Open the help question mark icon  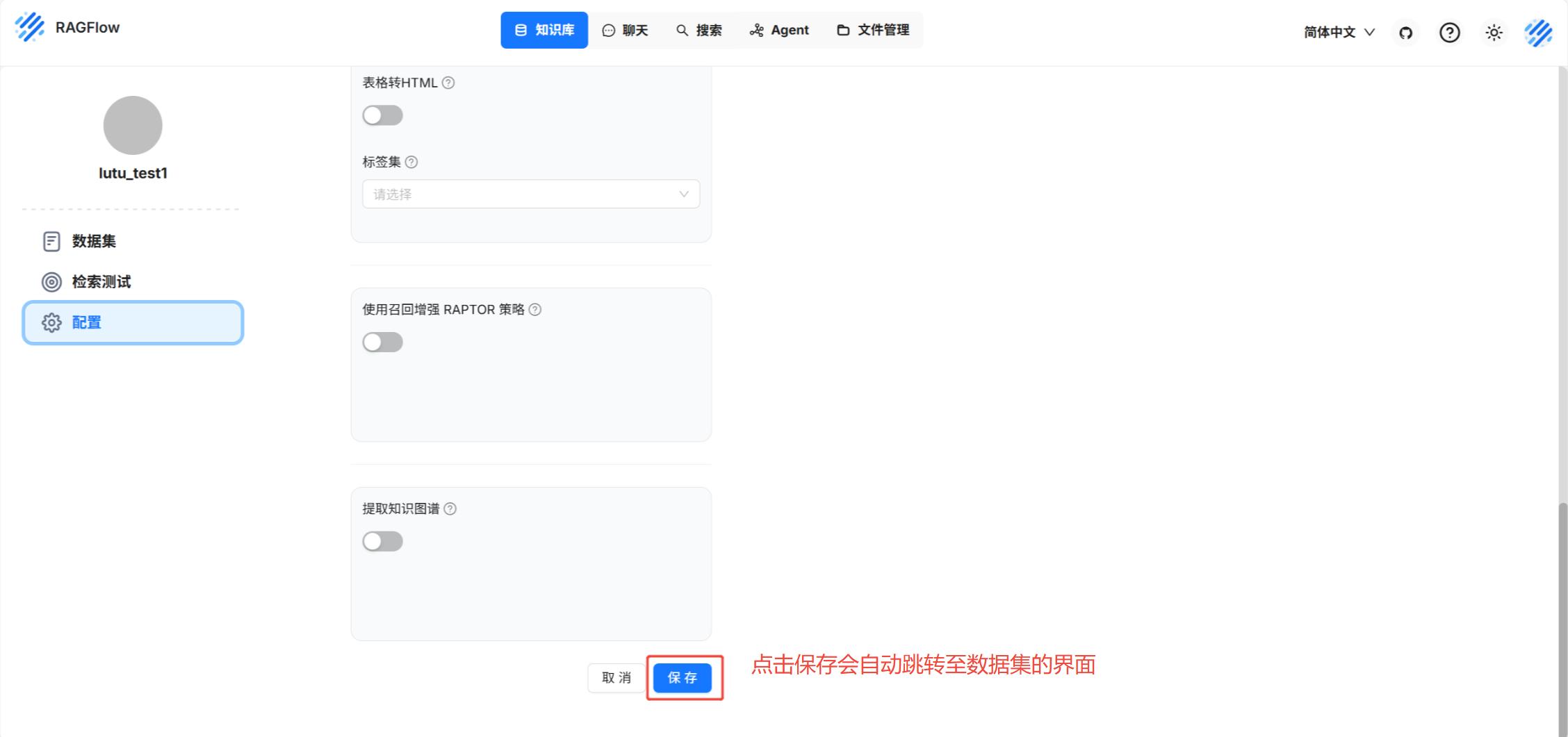coord(1449,33)
